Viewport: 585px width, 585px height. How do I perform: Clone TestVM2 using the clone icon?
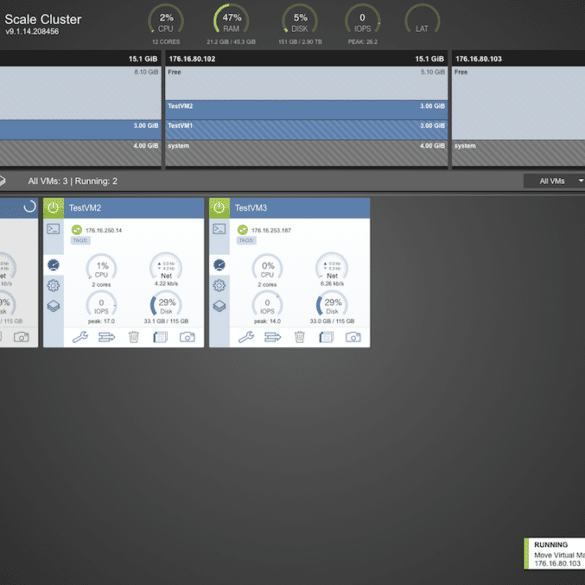(x=160, y=337)
